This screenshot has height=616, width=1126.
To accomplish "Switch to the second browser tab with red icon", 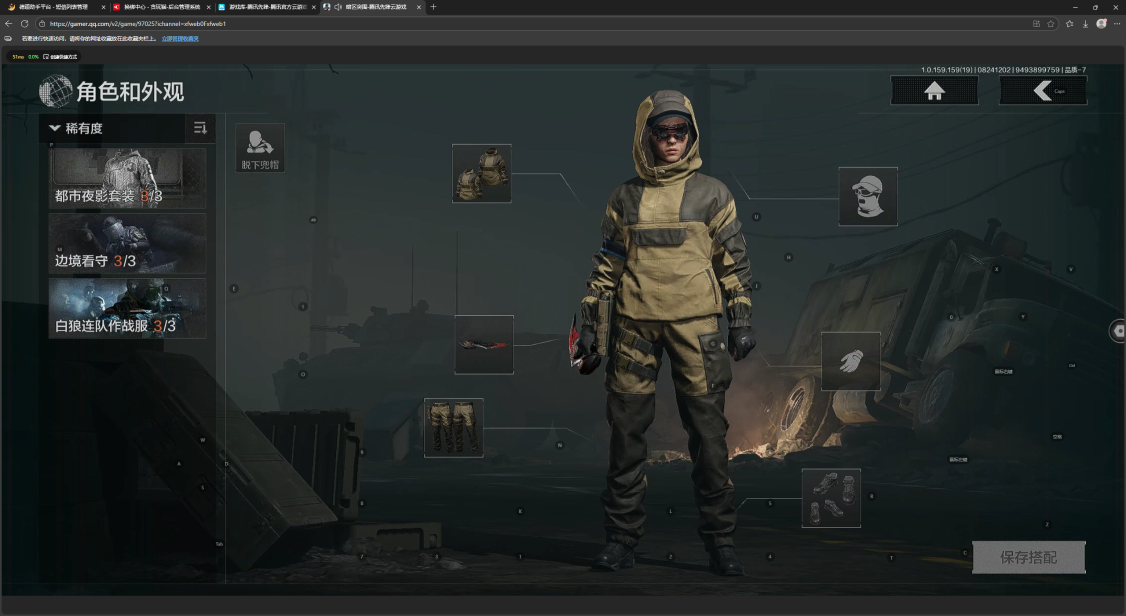I will click(161, 6).
